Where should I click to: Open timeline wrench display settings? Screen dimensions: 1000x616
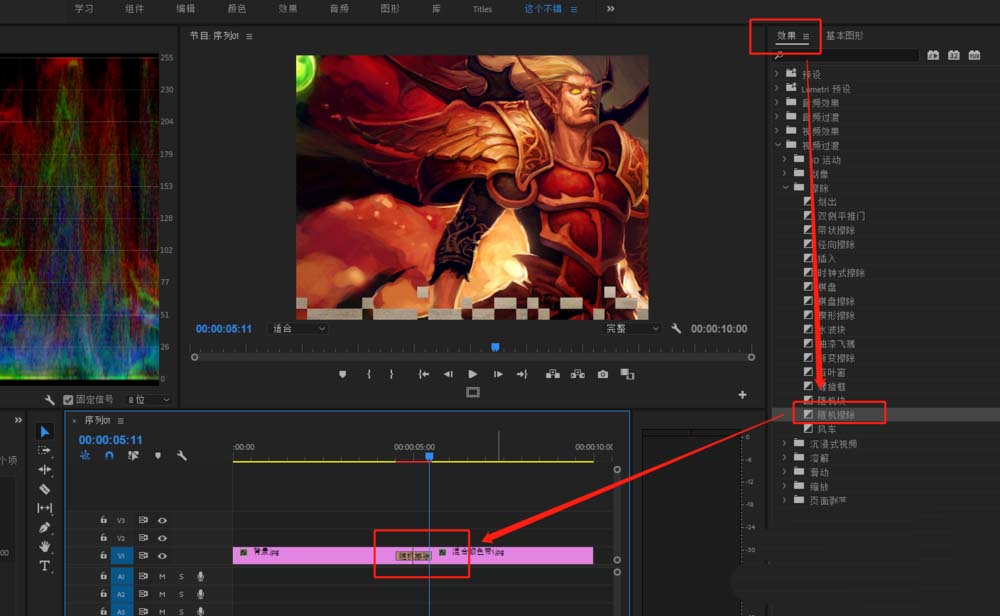(182, 456)
